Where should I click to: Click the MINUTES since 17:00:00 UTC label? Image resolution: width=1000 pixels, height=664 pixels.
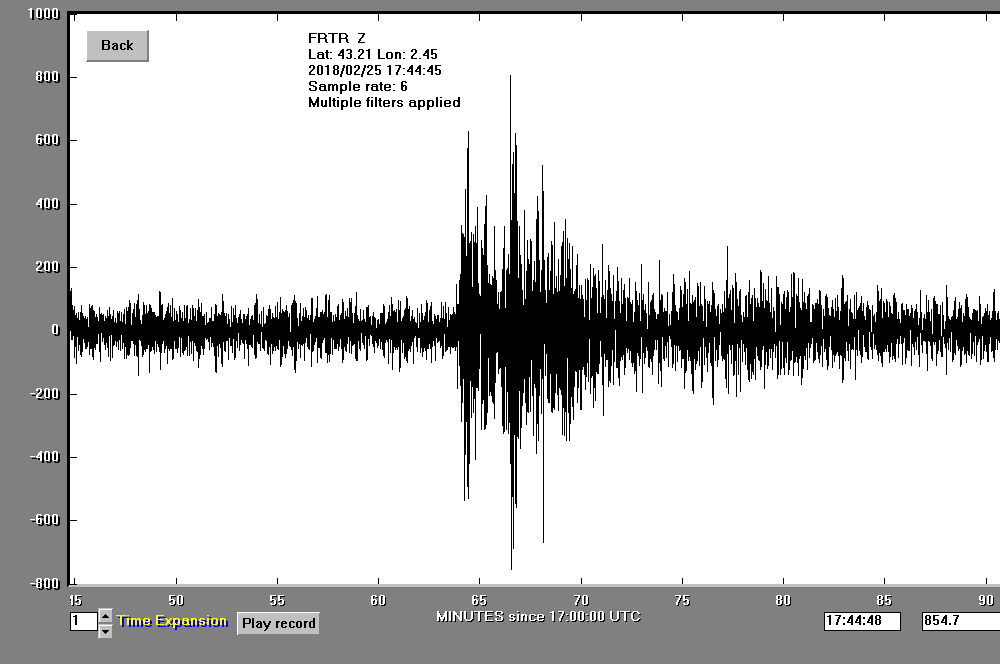click(x=538, y=616)
